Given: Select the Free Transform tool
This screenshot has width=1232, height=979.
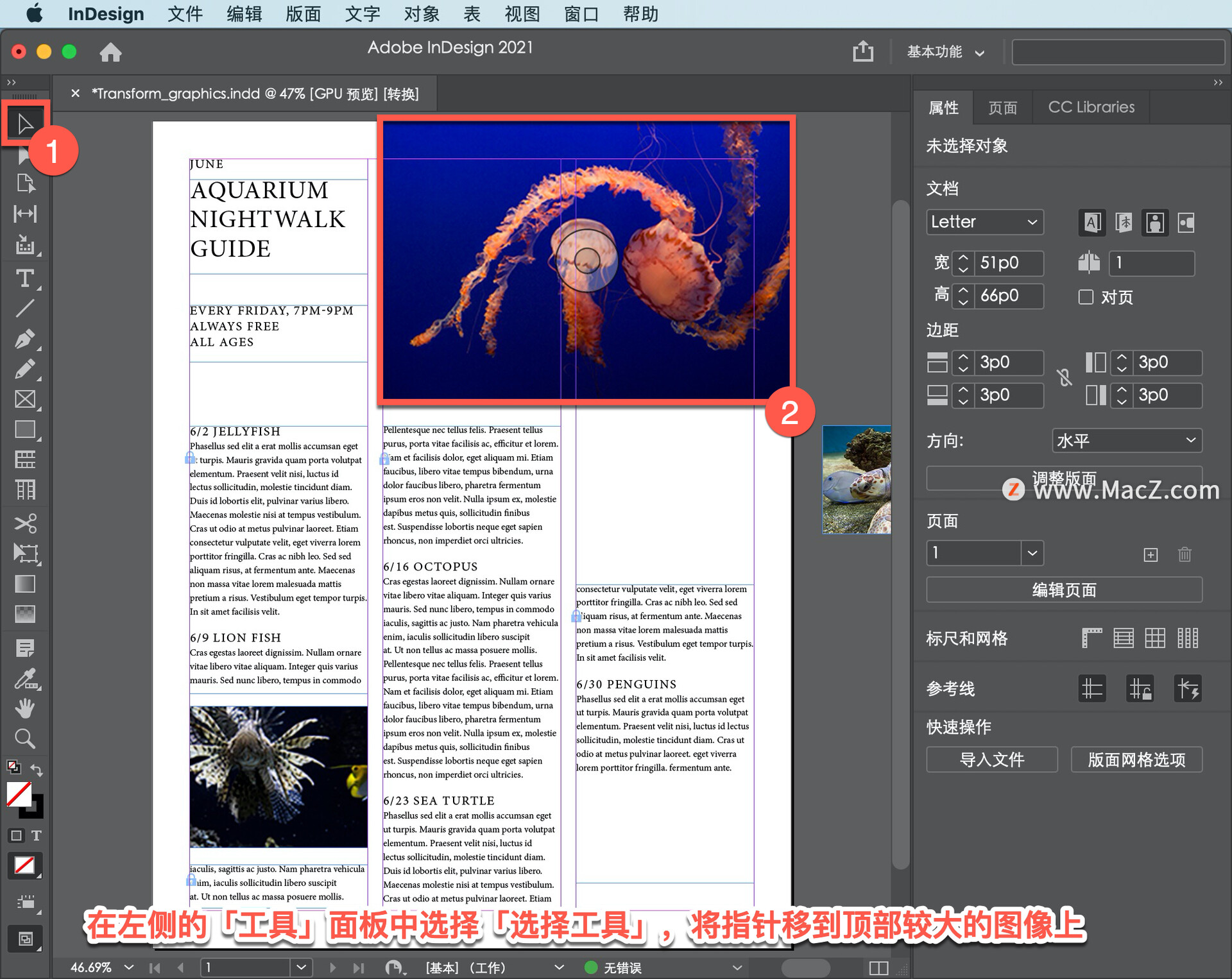Looking at the screenshot, I should click(x=25, y=553).
